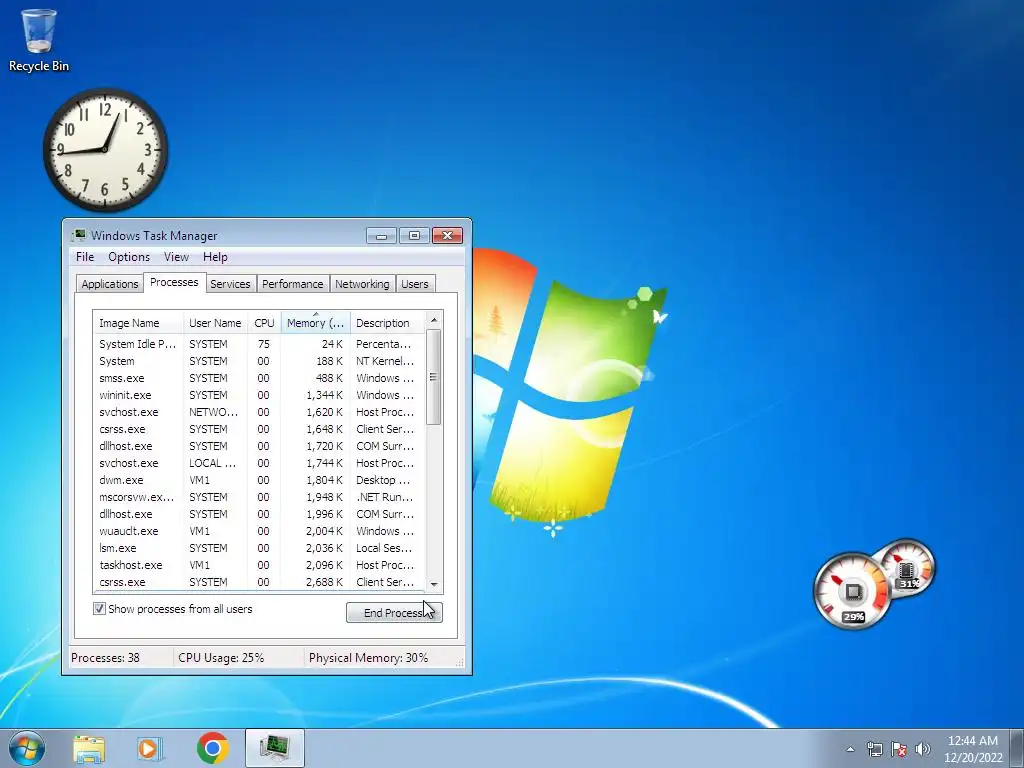Click process list scrollbar up arrow
1024x768 pixels.
(434, 320)
